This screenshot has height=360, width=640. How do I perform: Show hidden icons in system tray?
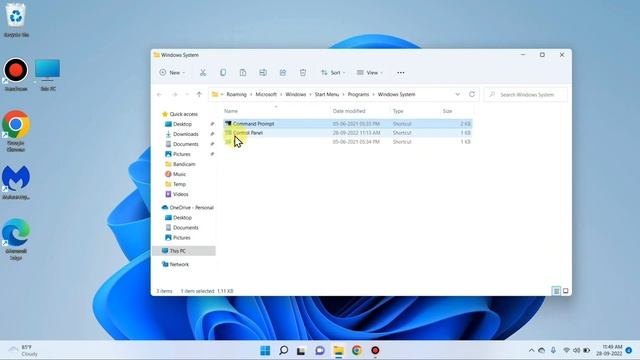[x=531, y=351]
